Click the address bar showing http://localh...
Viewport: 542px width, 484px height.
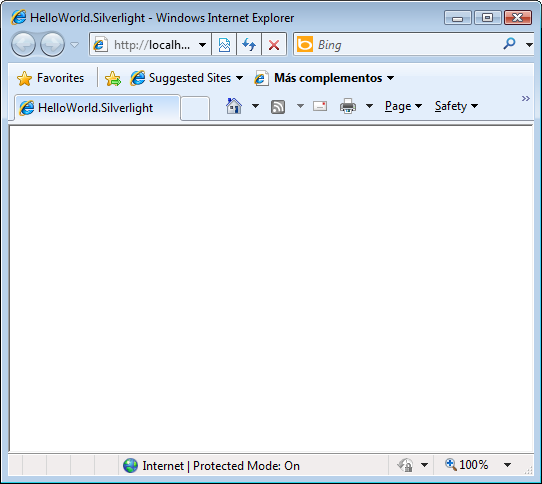(x=150, y=45)
